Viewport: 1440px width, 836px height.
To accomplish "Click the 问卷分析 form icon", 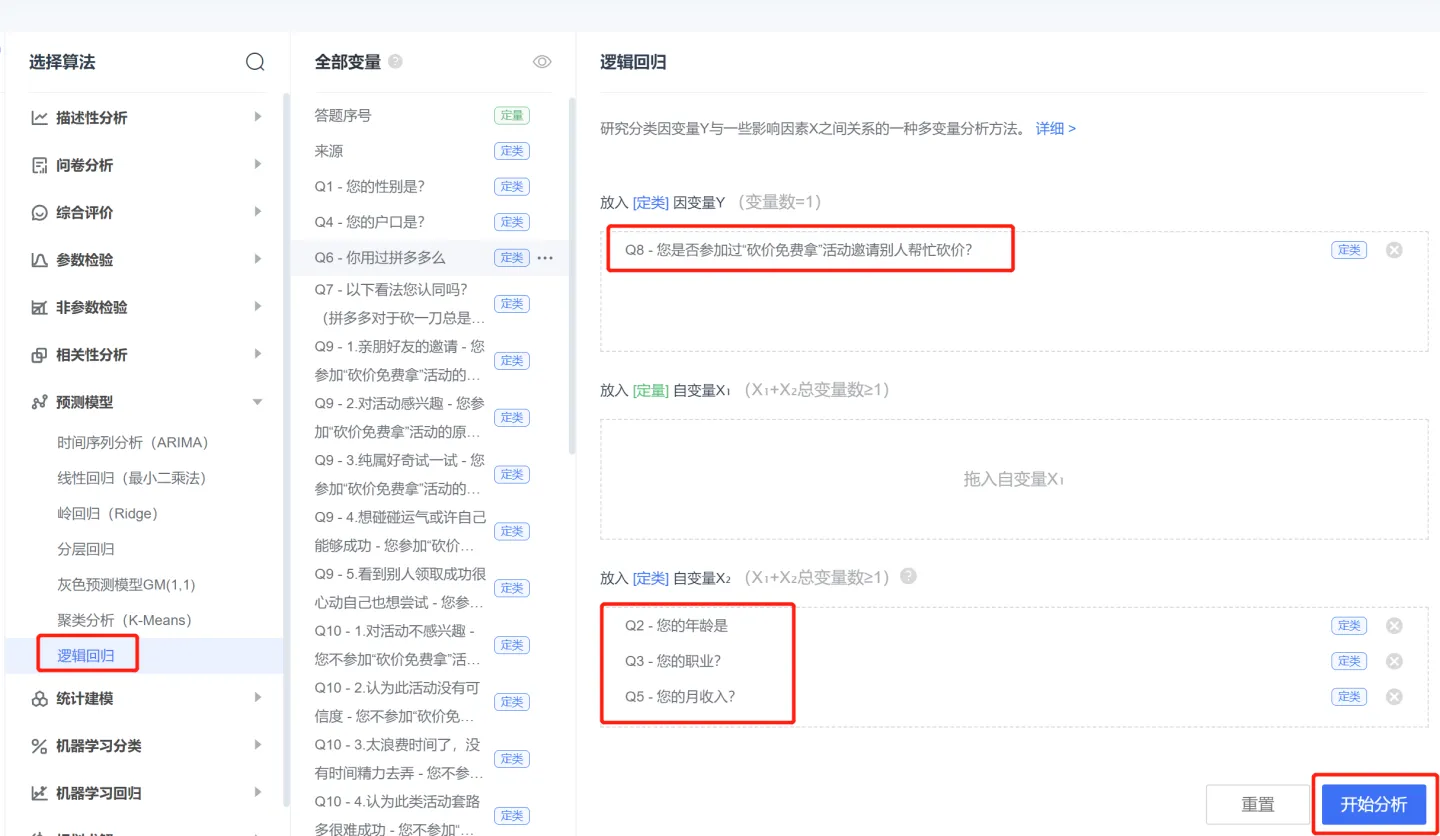I will (x=39, y=165).
